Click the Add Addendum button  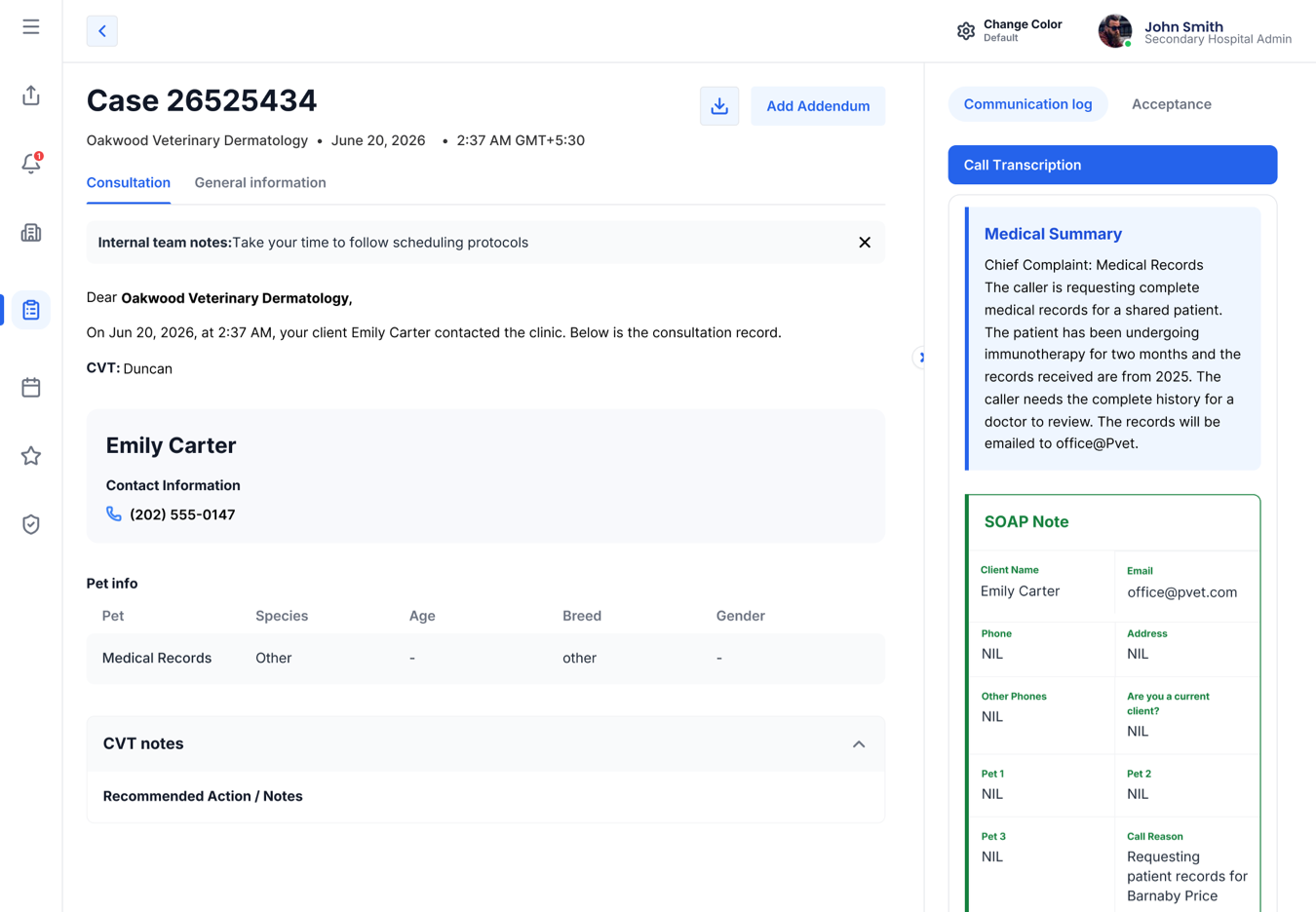[x=818, y=106]
